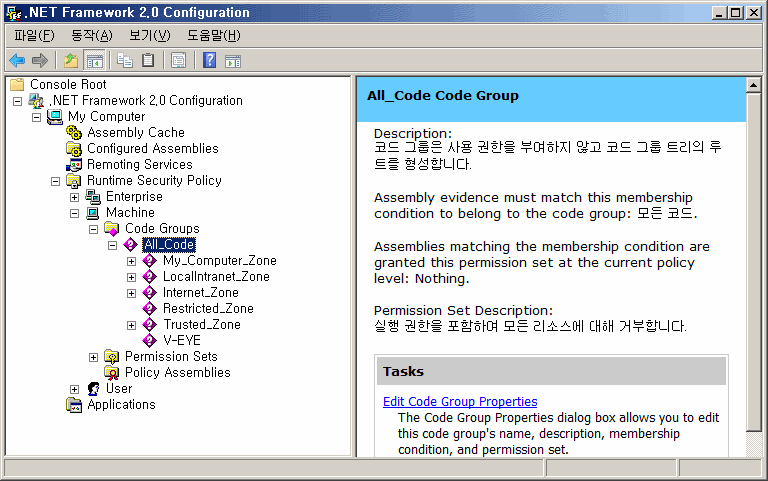
Task: Click the User policy level icon
Action: [93, 389]
